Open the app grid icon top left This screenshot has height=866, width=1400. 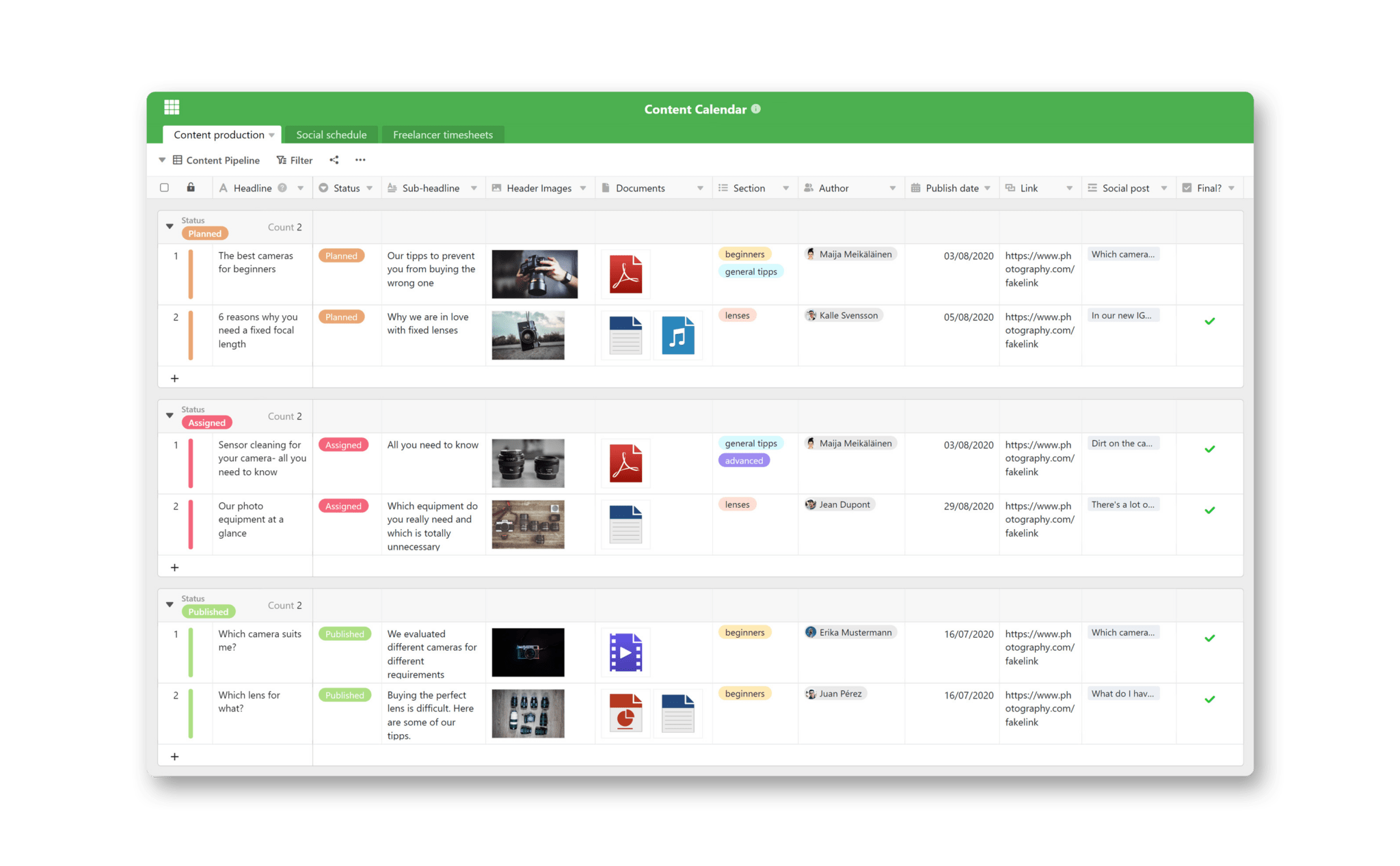[x=172, y=107]
